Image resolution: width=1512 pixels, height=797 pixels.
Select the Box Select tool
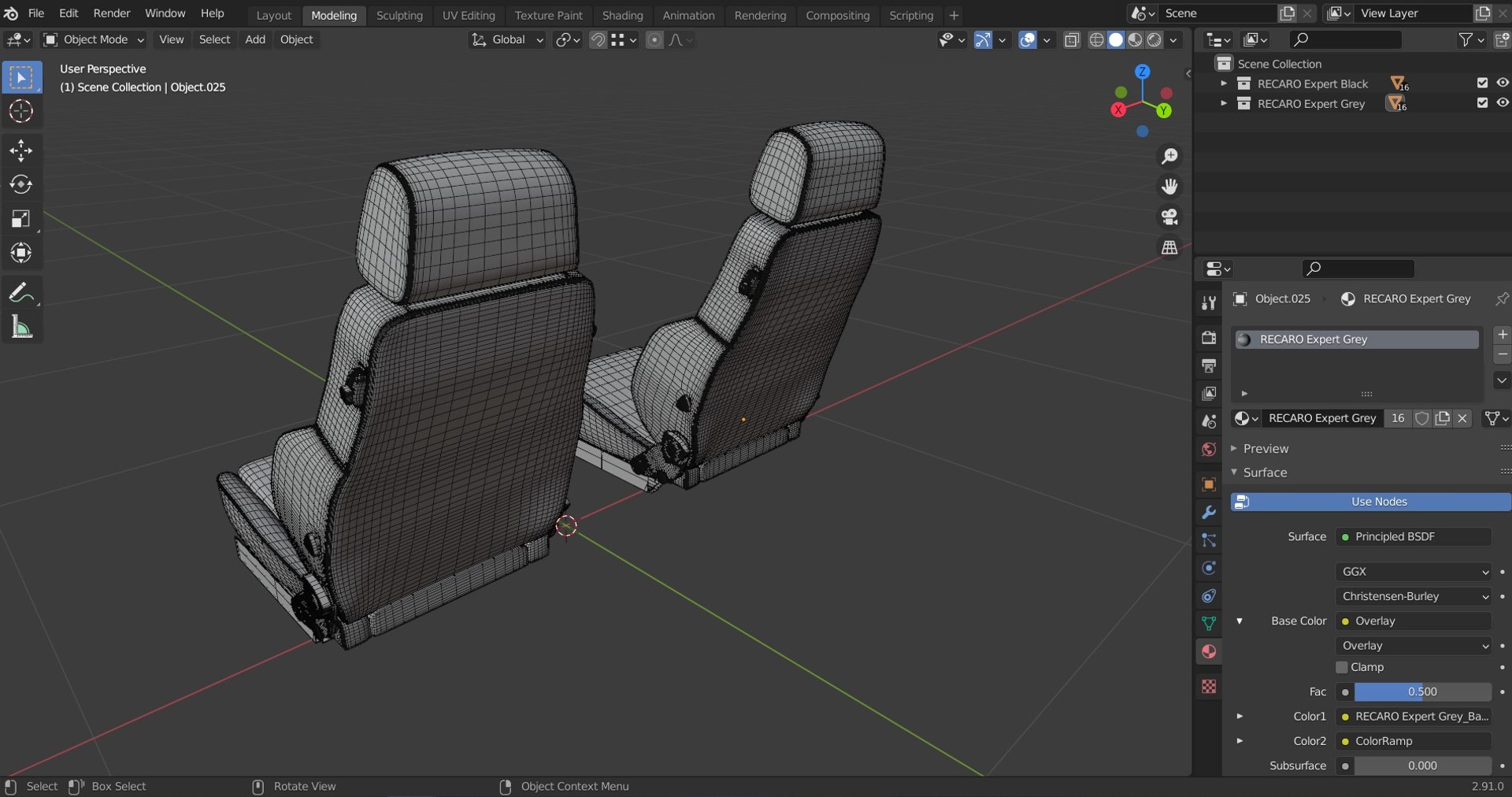click(21, 77)
